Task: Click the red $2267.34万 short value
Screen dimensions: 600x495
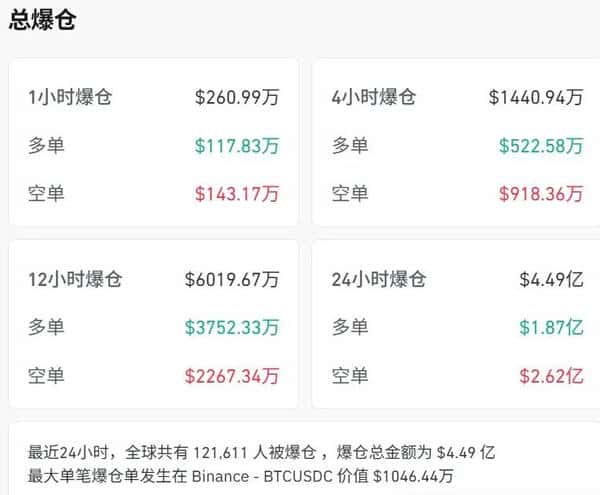Action: 232,376
